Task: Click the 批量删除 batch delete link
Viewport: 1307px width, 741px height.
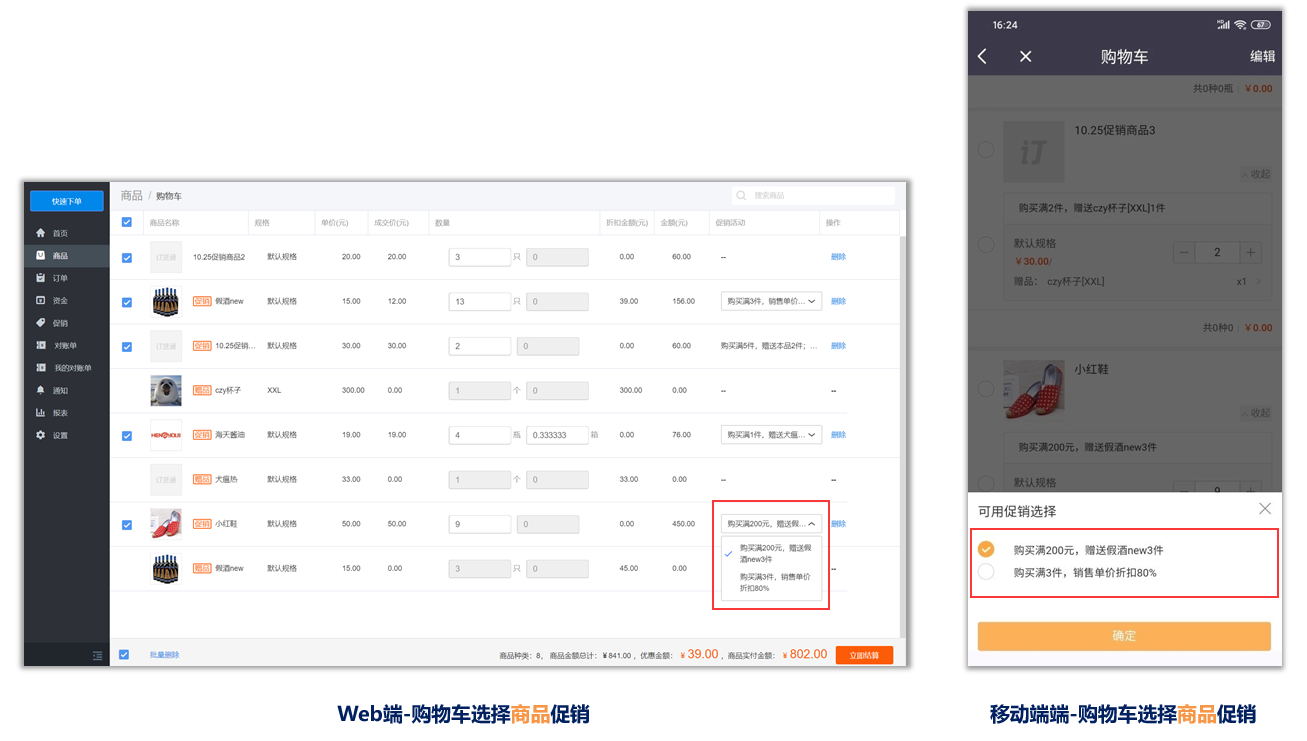Action: point(165,655)
